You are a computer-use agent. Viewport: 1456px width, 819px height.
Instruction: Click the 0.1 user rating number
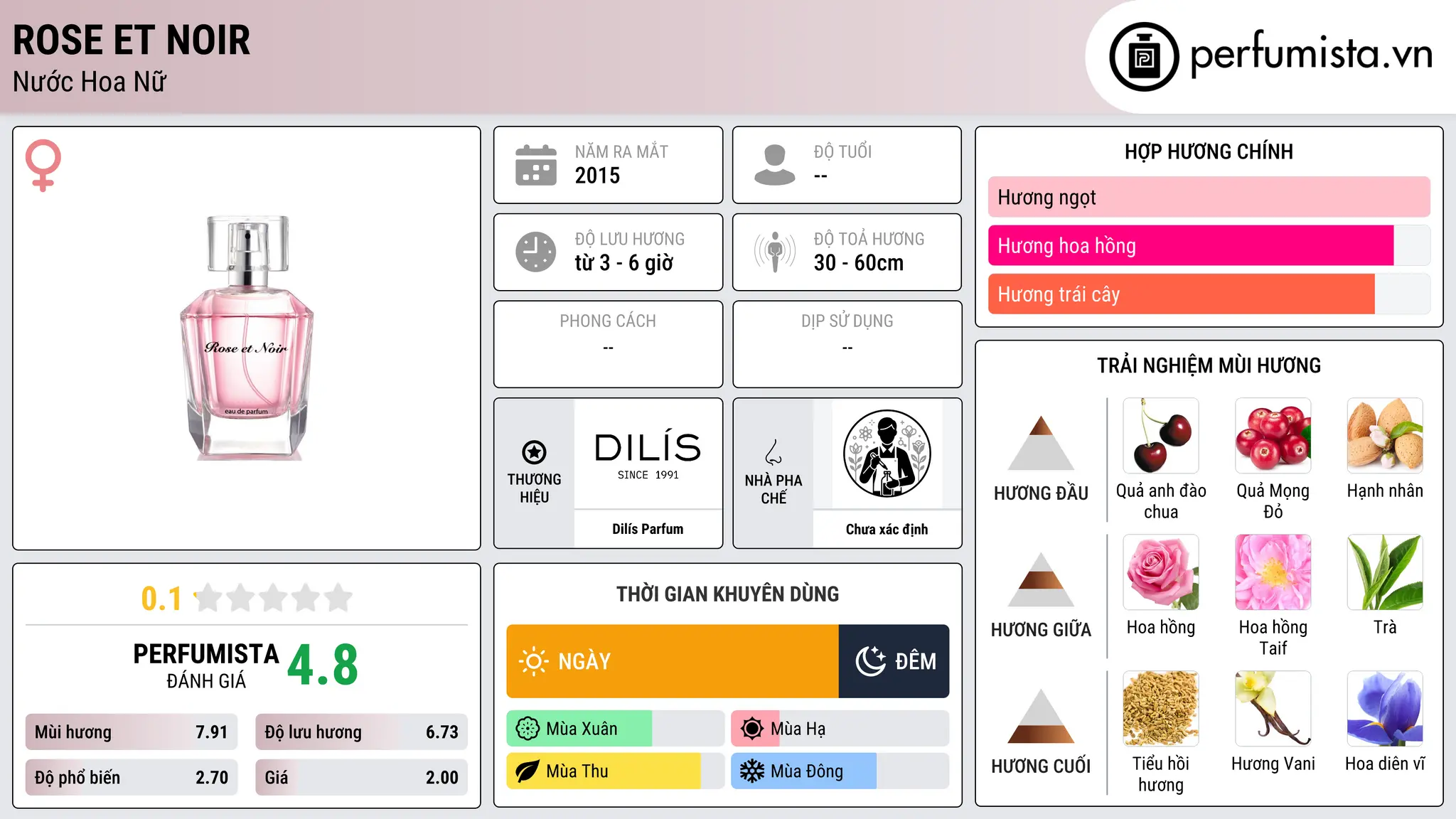click(161, 599)
